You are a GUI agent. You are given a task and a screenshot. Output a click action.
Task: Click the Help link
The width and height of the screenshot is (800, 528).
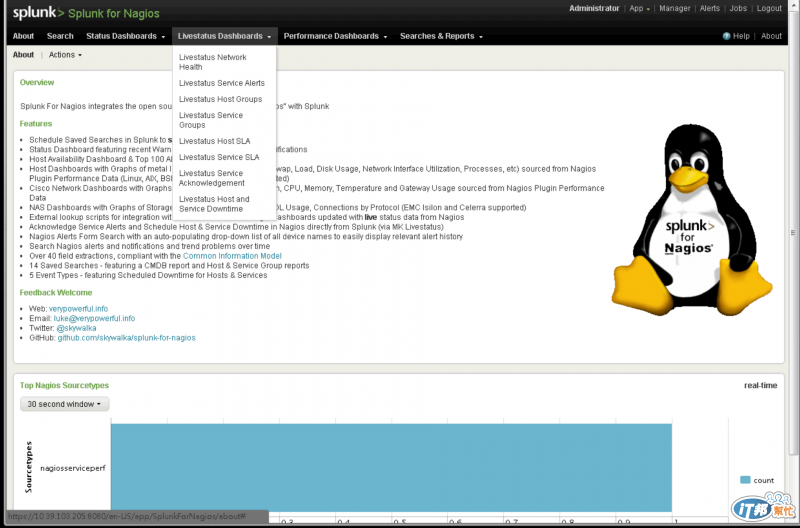(741, 36)
